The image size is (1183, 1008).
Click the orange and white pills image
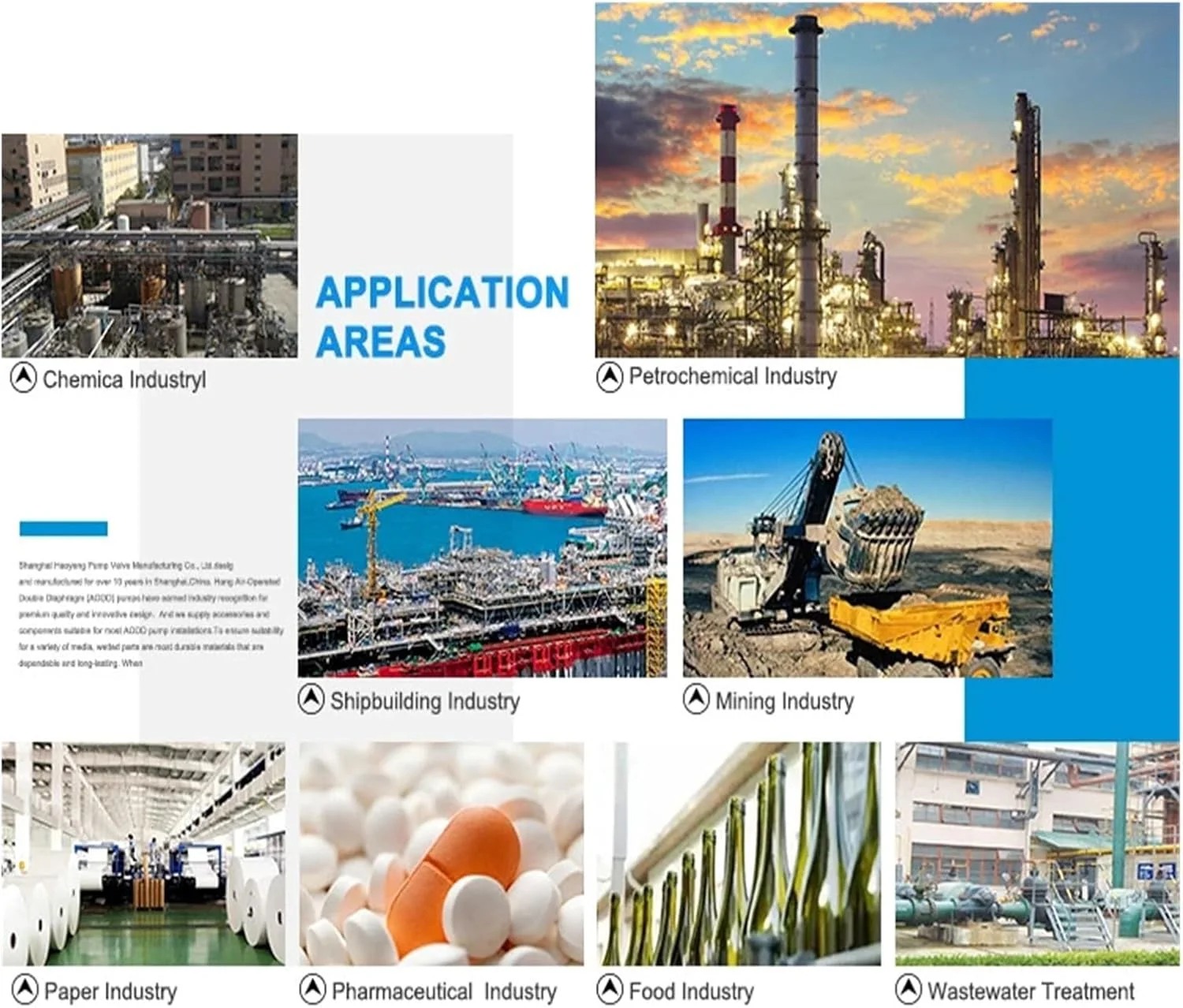pos(442,853)
